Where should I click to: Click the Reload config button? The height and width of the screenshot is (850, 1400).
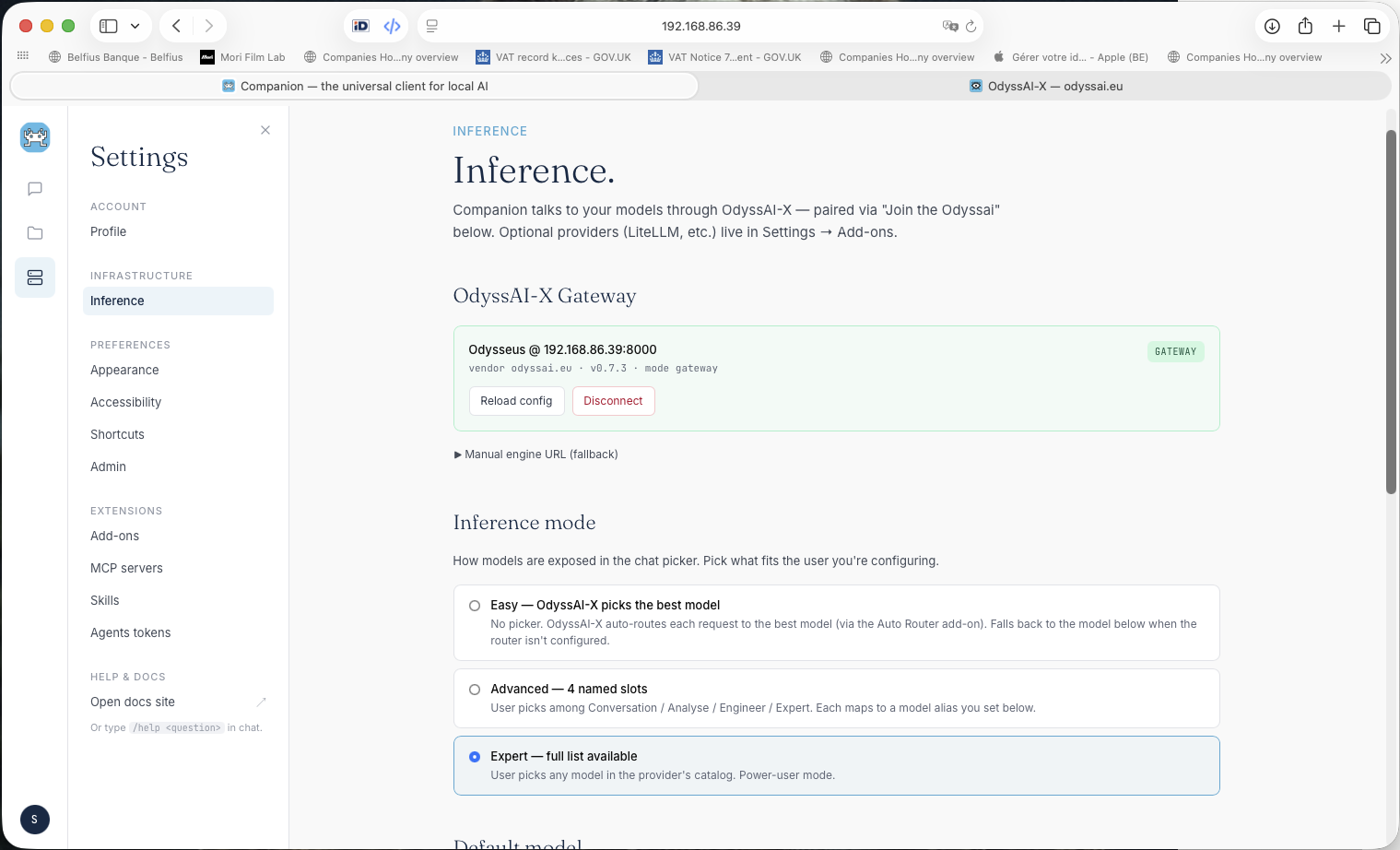click(516, 401)
